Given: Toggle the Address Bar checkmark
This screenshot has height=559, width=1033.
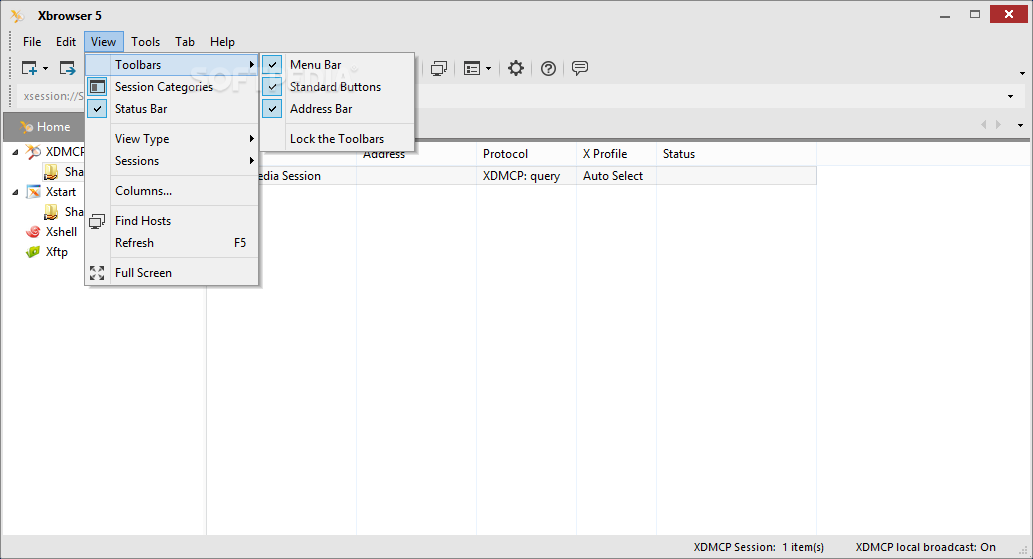Looking at the screenshot, I should (x=272, y=109).
